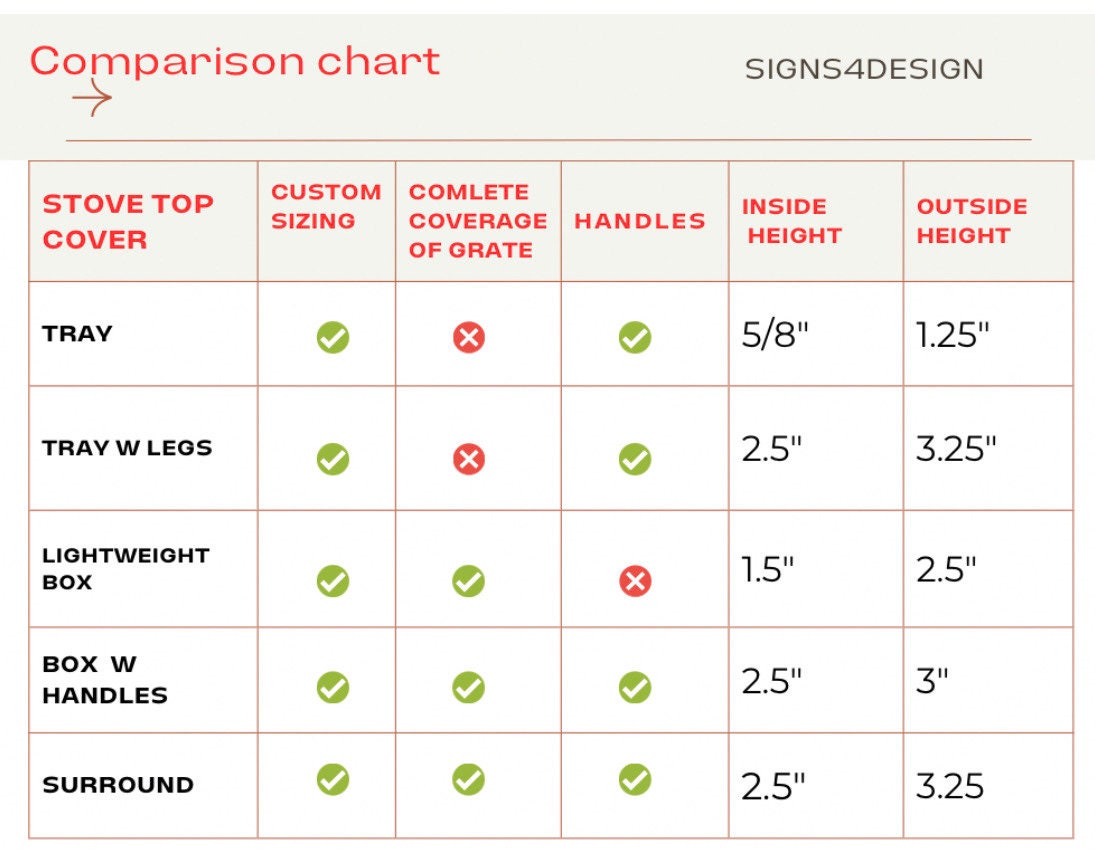The image size is (1095, 850).
Task: Click the Inside Height column header
Action: [794, 221]
